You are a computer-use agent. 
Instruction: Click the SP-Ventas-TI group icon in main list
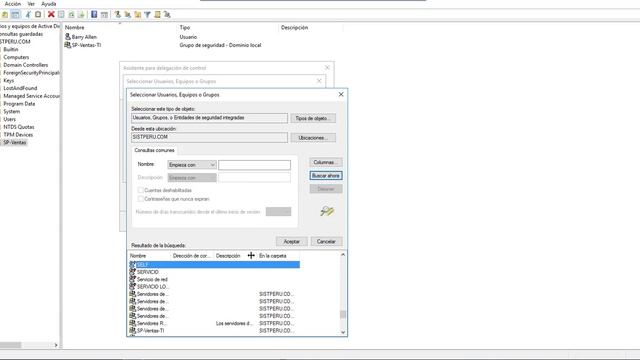68,45
